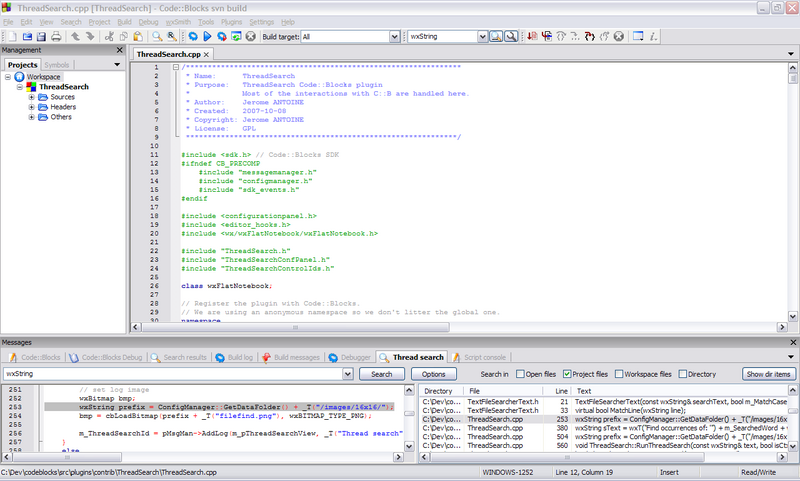Click the Copy toolbar icon
800x481 pixels.
coord(123,36)
